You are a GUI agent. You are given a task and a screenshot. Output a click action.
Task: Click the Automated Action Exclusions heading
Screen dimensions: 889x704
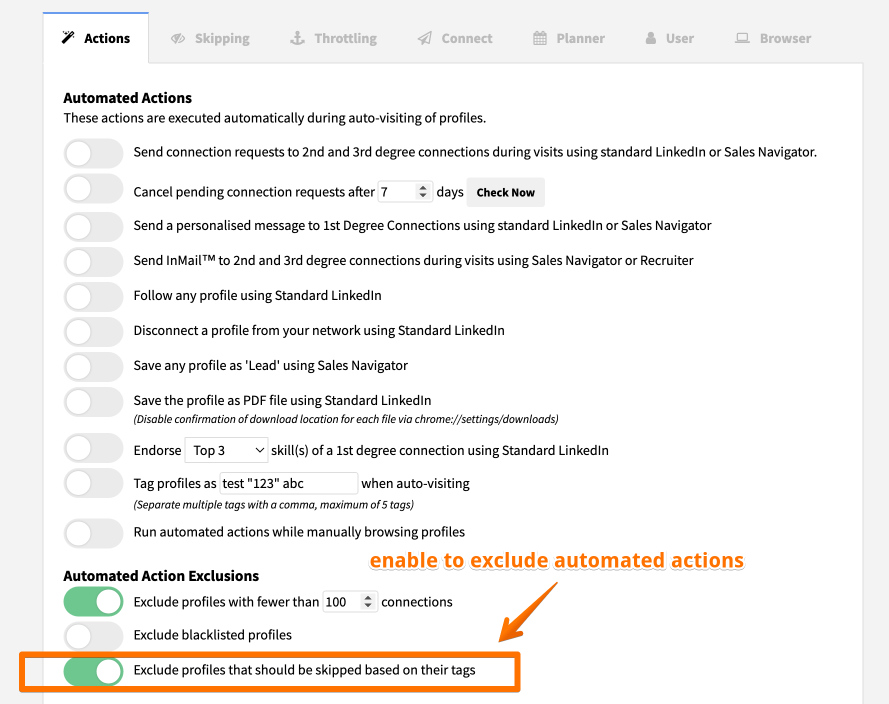click(161, 576)
